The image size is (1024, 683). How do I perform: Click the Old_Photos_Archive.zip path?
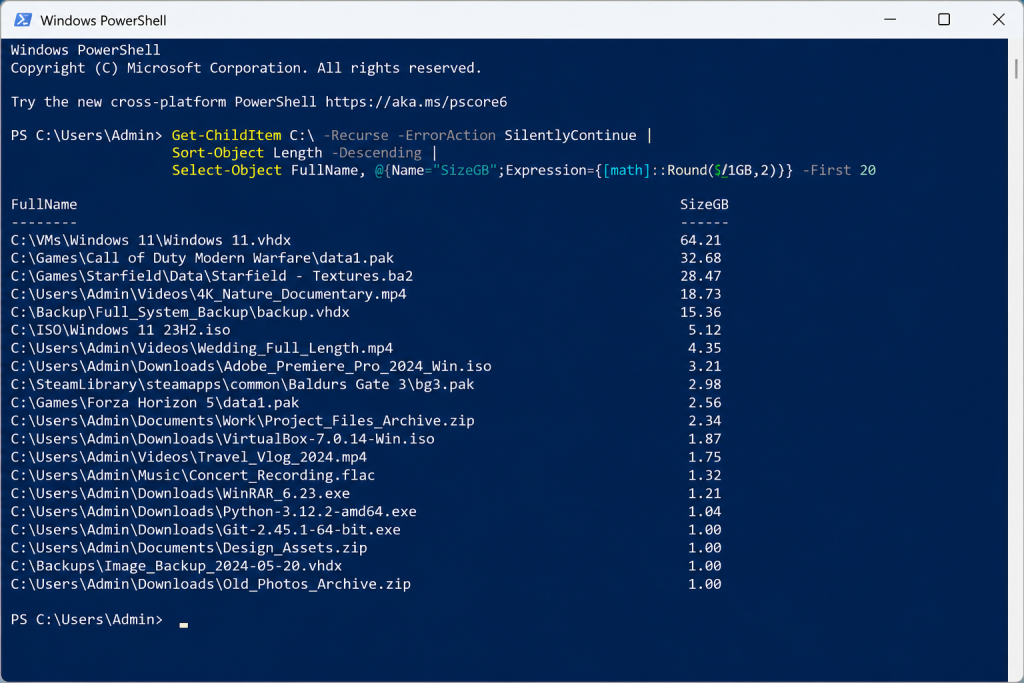pyautogui.click(x=211, y=584)
